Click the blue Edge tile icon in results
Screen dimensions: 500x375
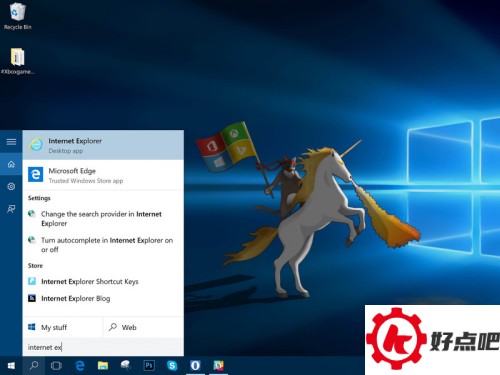click(x=35, y=175)
